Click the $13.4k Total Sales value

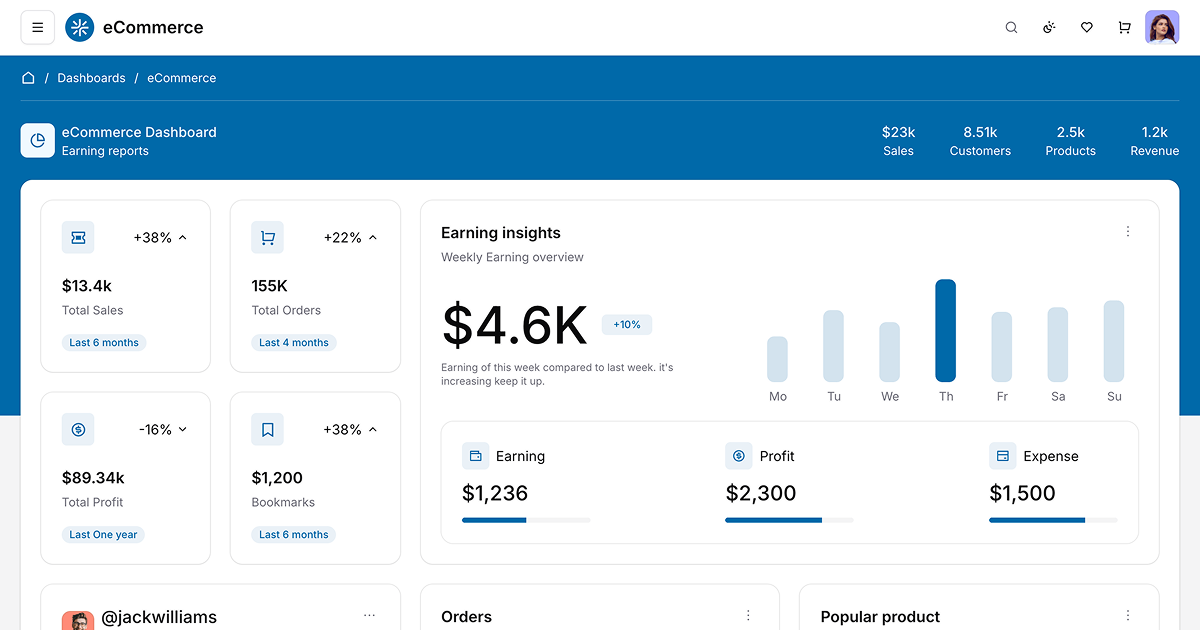(87, 286)
